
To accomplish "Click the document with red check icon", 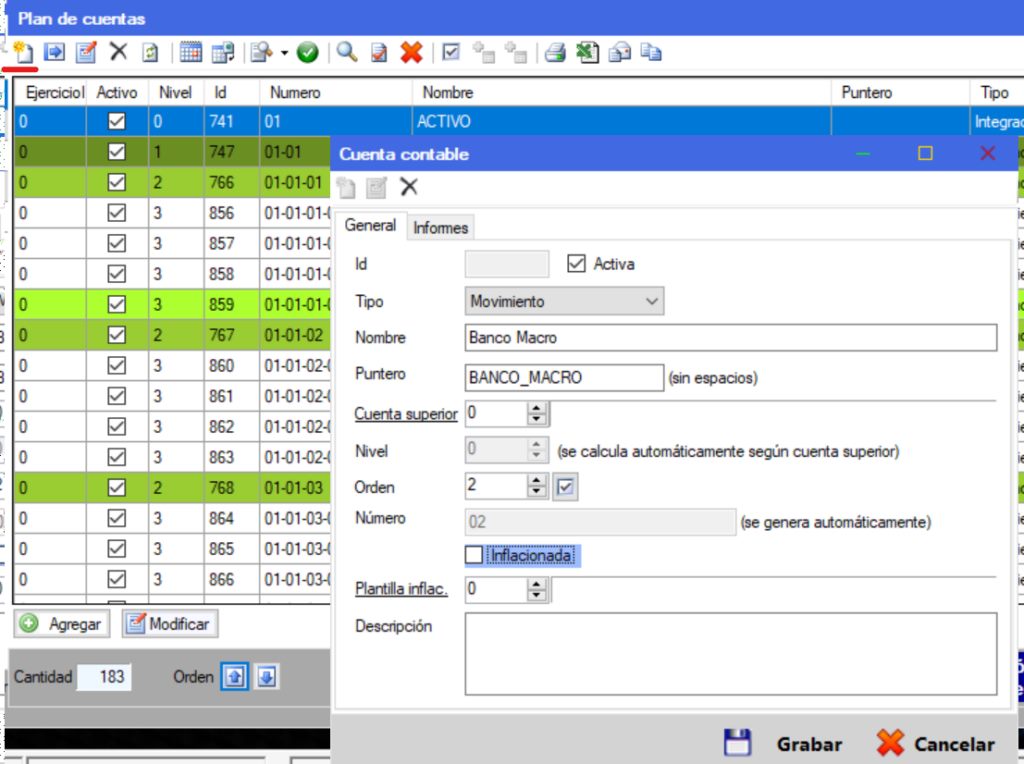I will (x=379, y=52).
